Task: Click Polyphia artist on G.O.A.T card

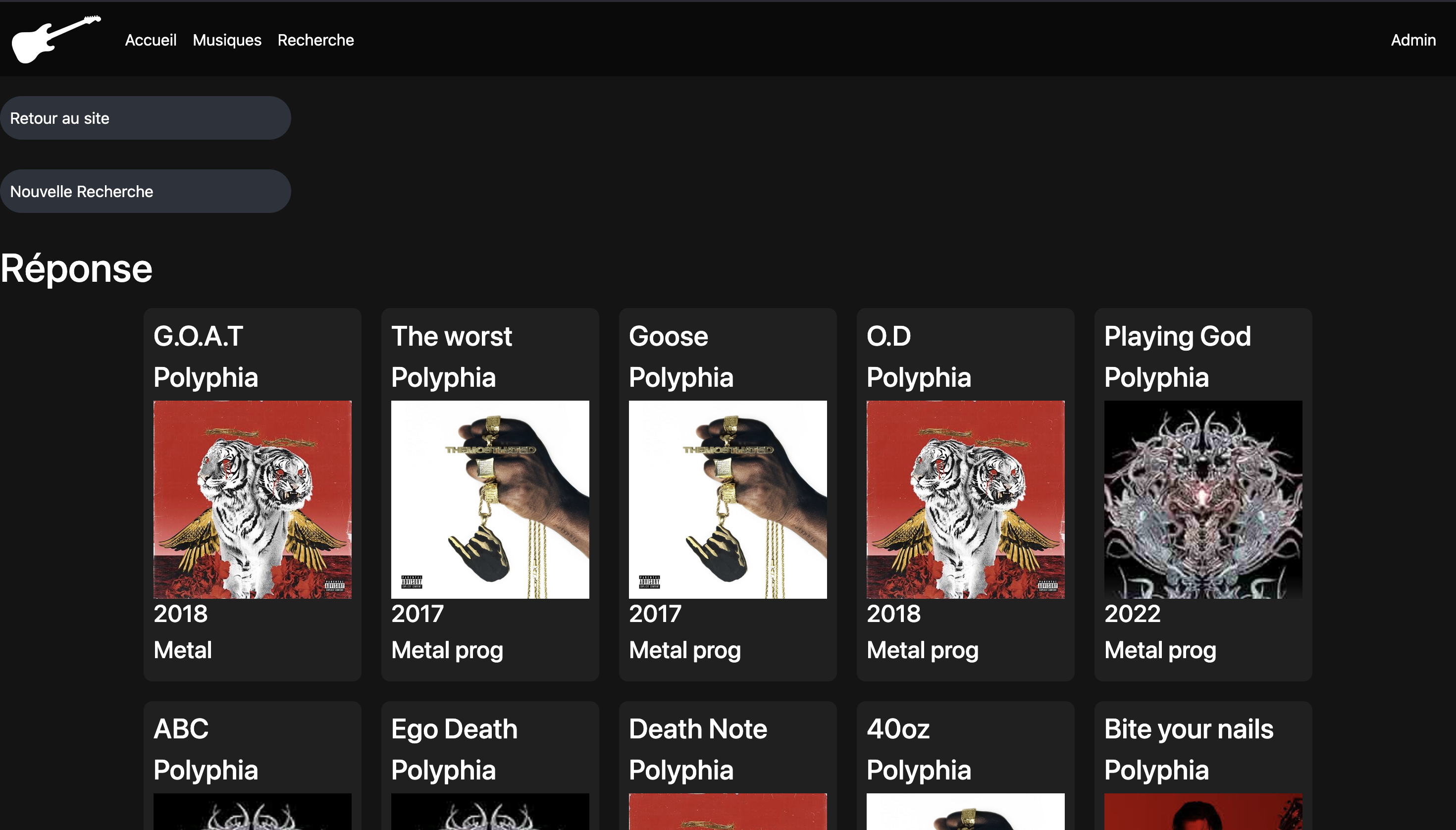Action: point(206,378)
